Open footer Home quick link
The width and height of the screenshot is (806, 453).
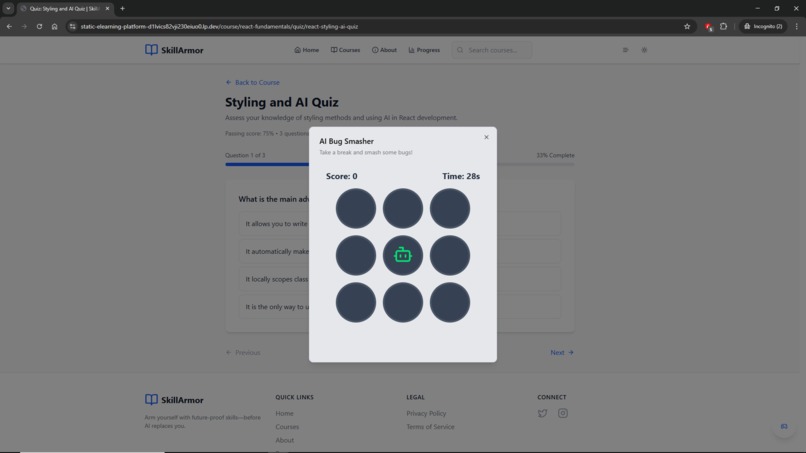pos(284,413)
